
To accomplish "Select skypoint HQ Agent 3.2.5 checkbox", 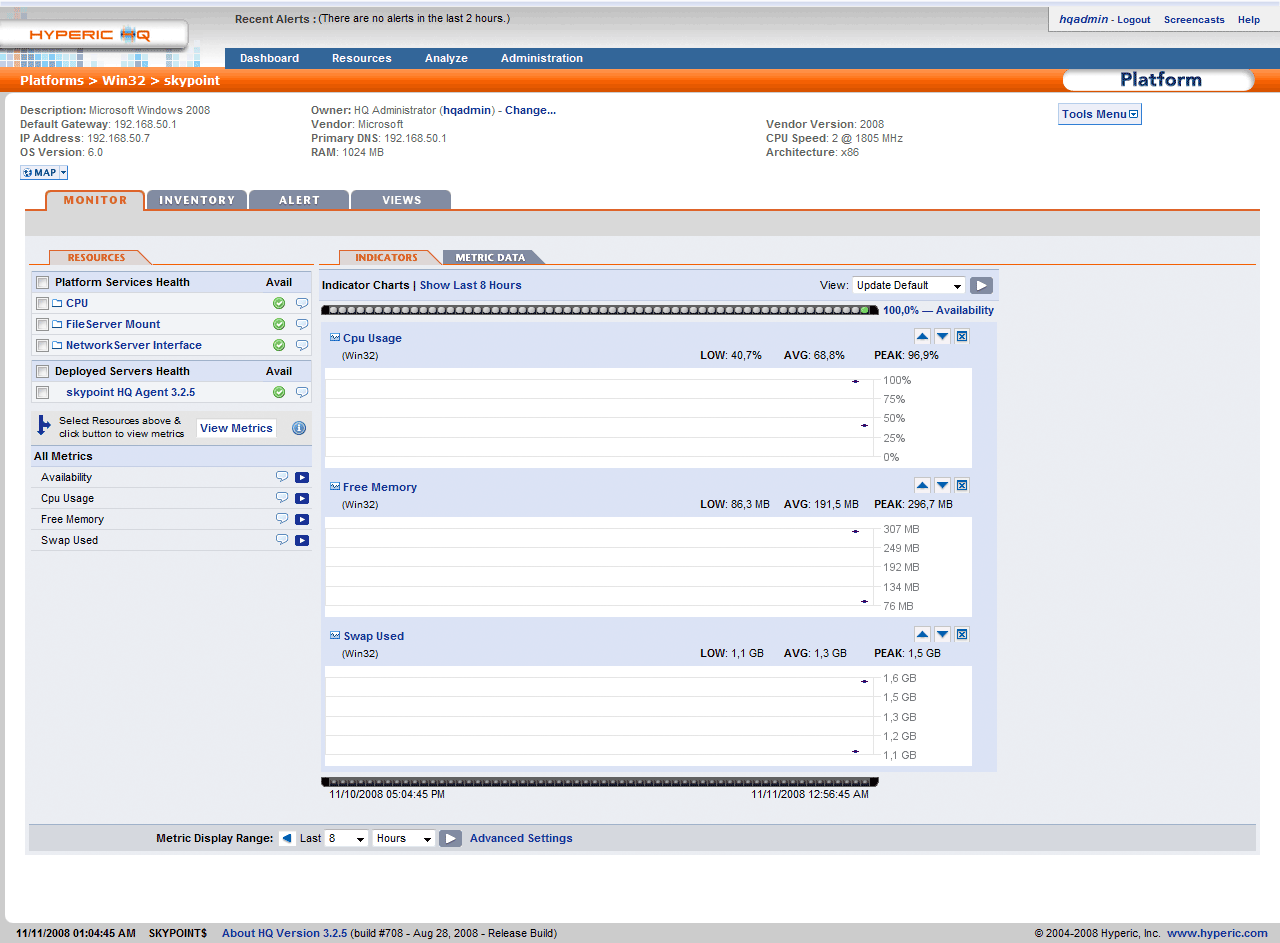I will pyautogui.click(x=42, y=393).
